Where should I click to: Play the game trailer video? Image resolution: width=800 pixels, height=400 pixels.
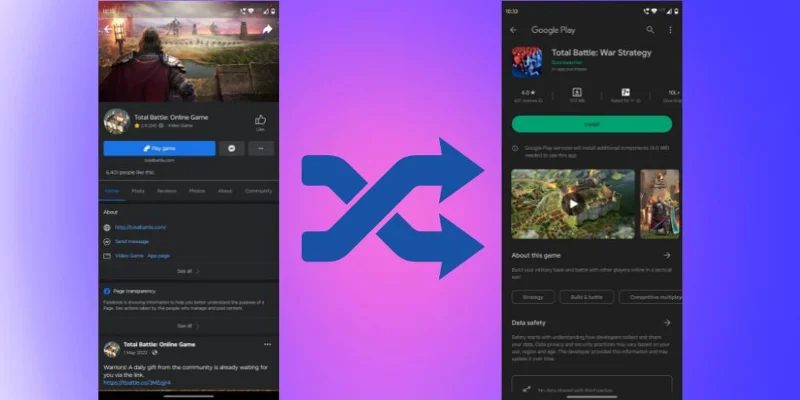572,203
